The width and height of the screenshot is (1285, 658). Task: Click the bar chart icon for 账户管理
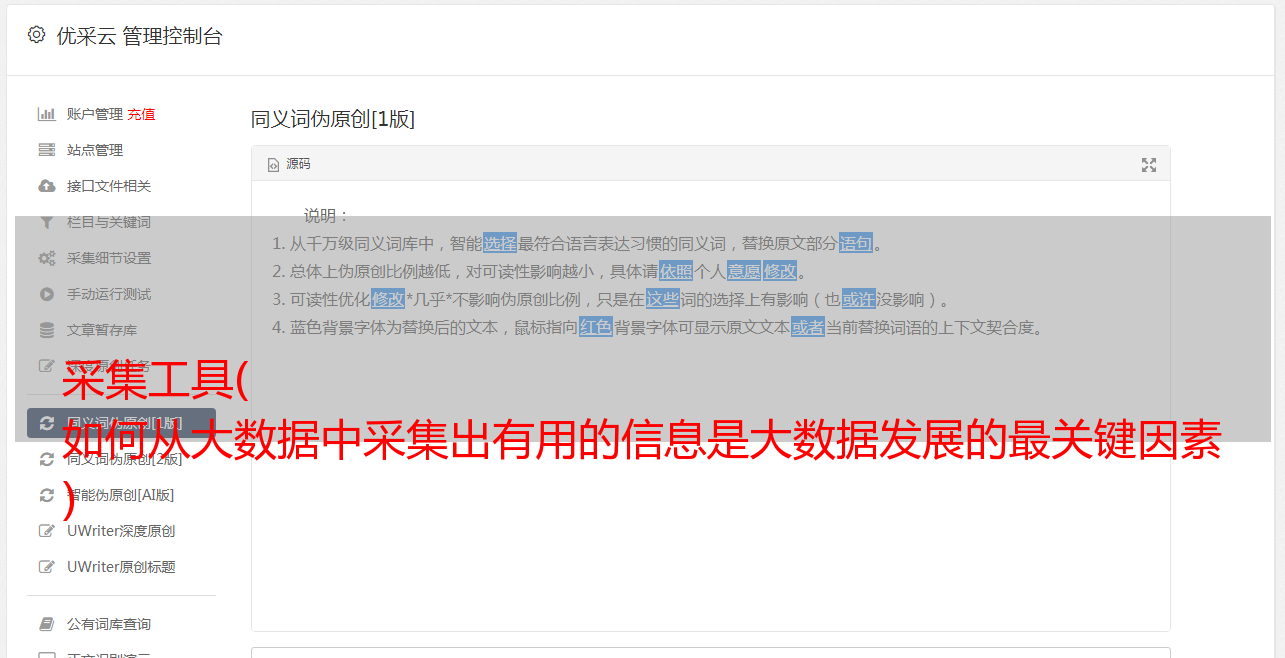click(x=46, y=114)
